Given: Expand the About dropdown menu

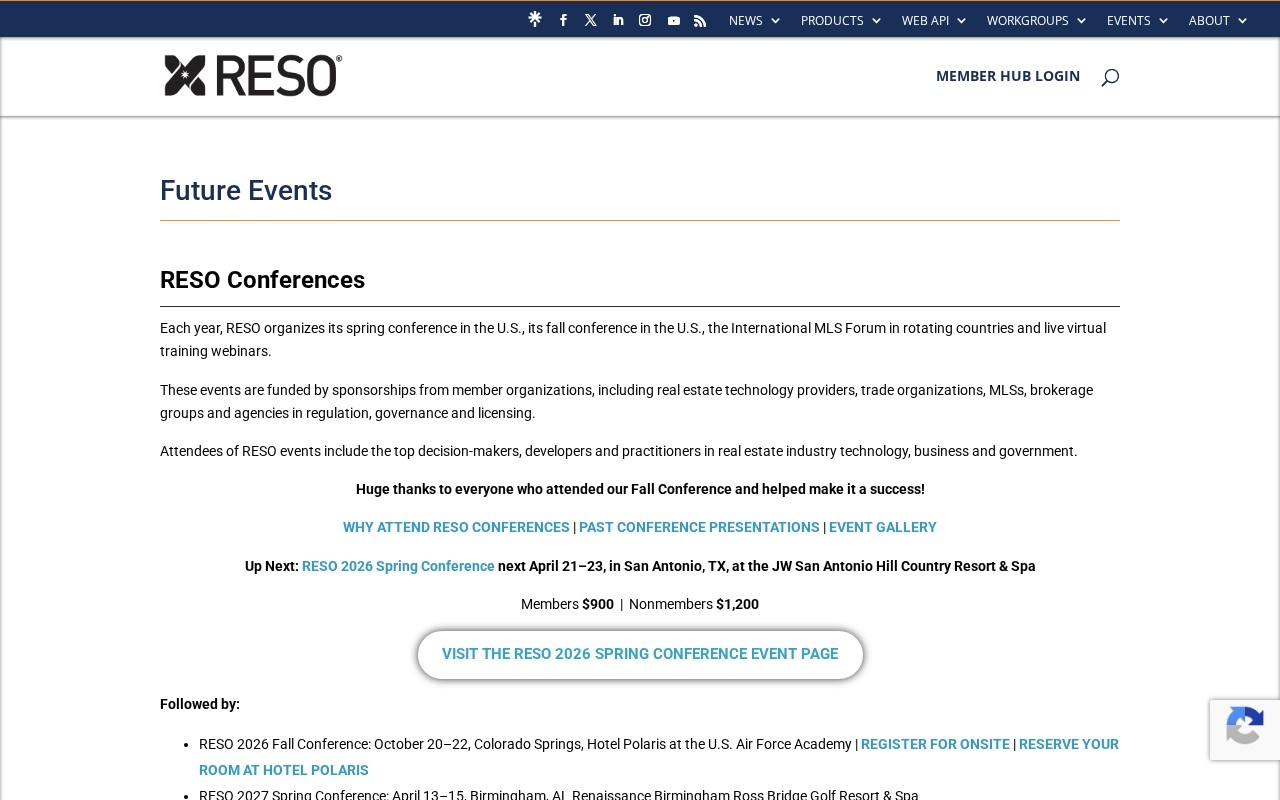Looking at the screenshot, I should [1217, 20].
